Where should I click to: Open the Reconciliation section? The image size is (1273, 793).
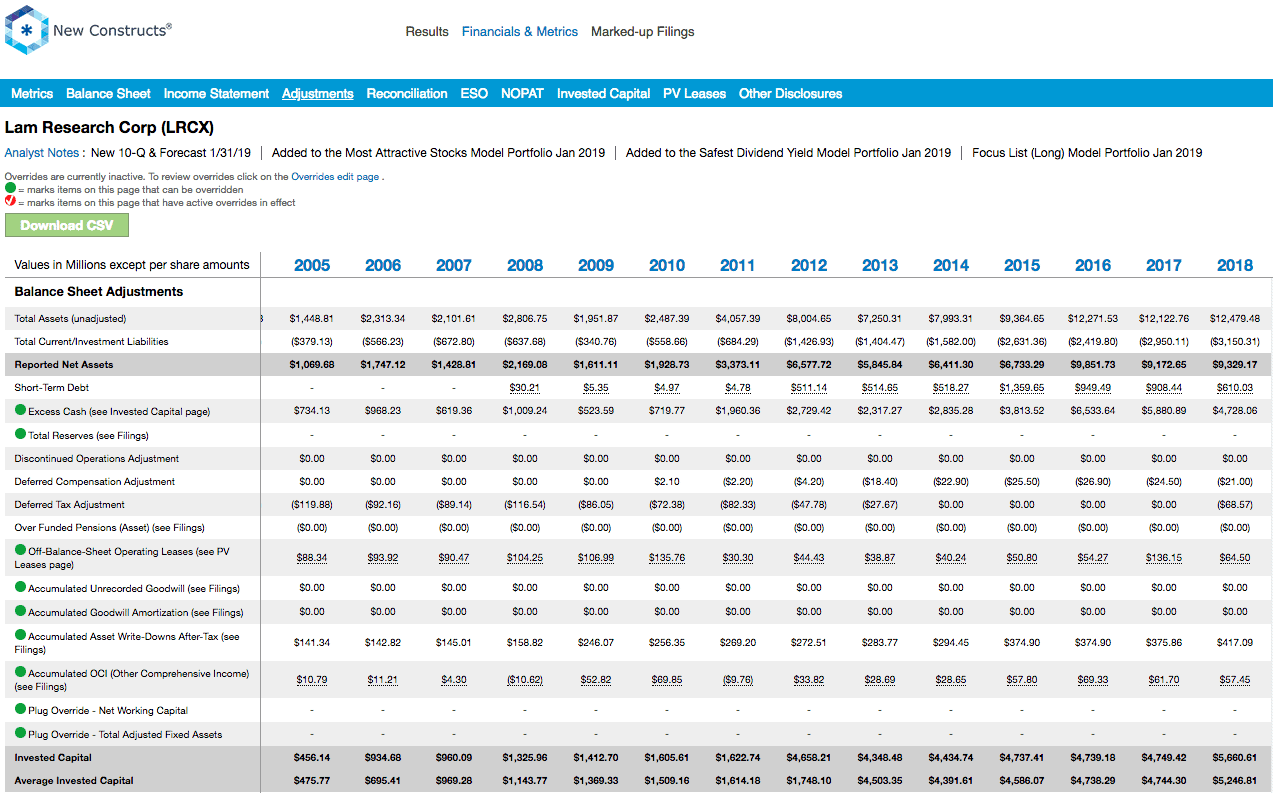coord(407,94)
